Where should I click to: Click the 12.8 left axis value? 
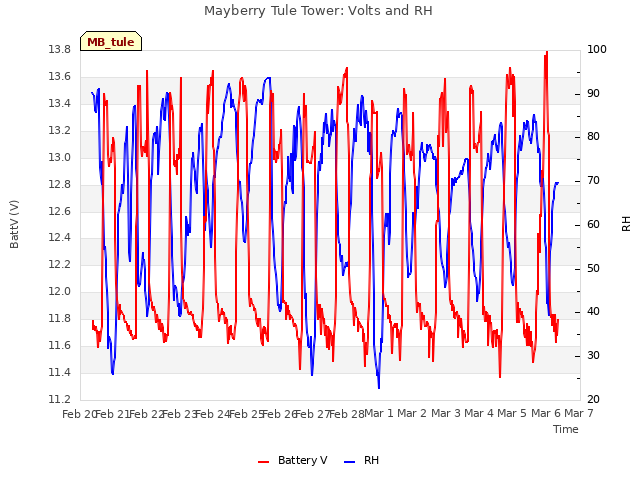click(60, 184)
